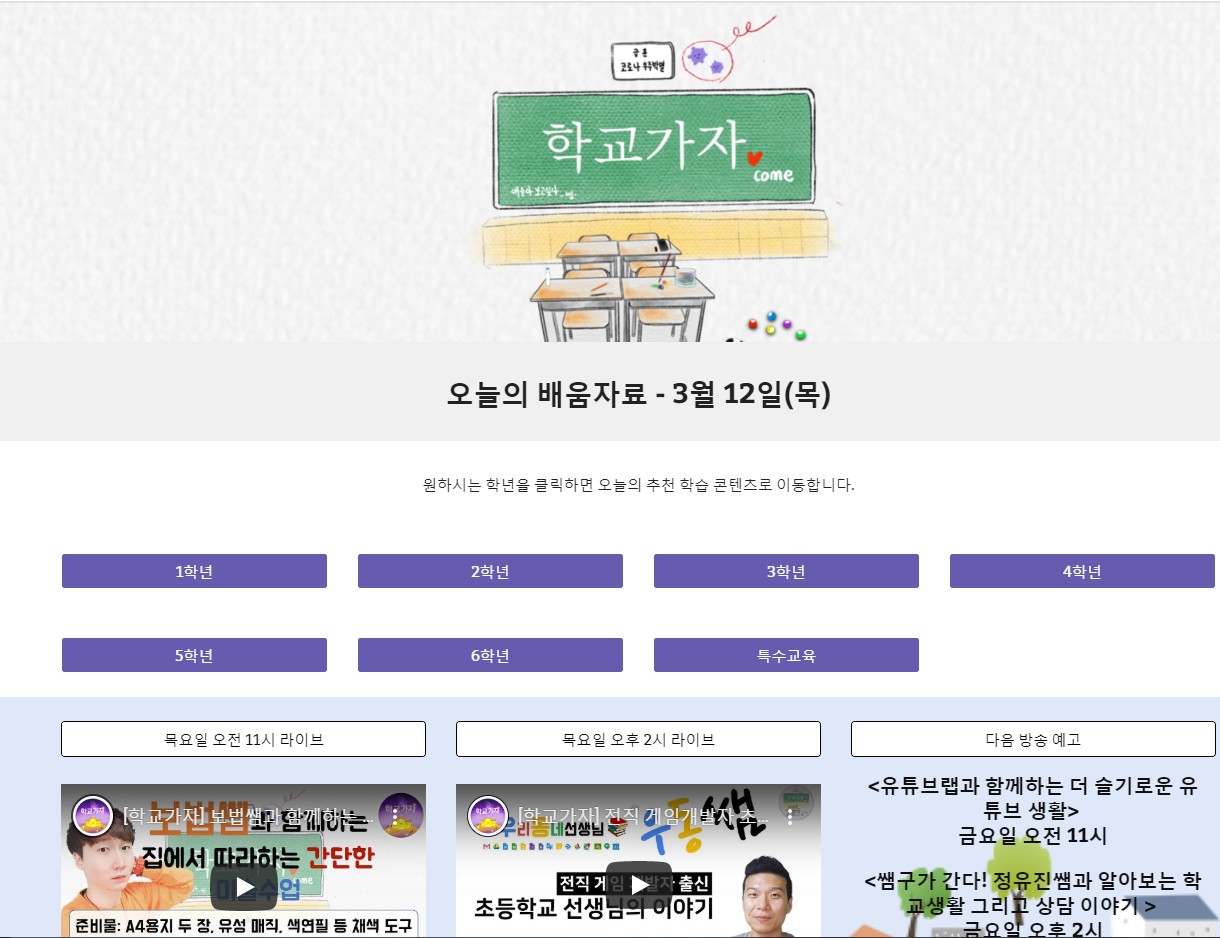The height and width of the screenshot is (938, 1220).
Task: Click the instruction text '원하시는 학년을 클릭하면'
Action: (x=508, y=486)
